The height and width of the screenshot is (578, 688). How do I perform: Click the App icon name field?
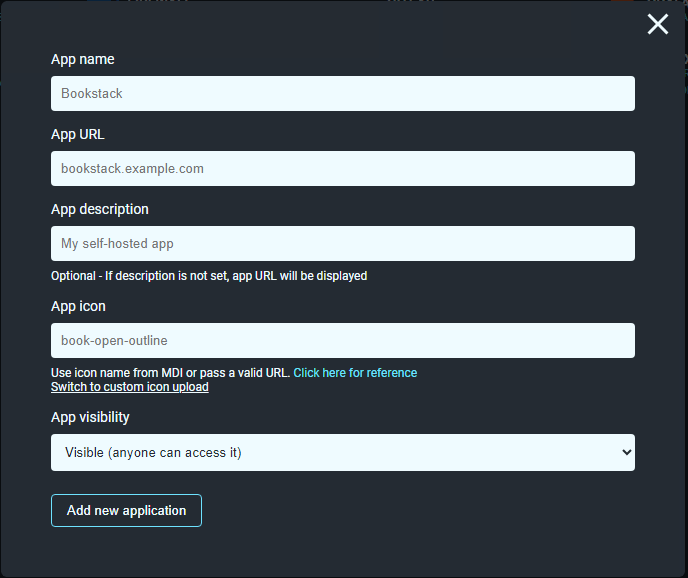click(x=342, y=341)
